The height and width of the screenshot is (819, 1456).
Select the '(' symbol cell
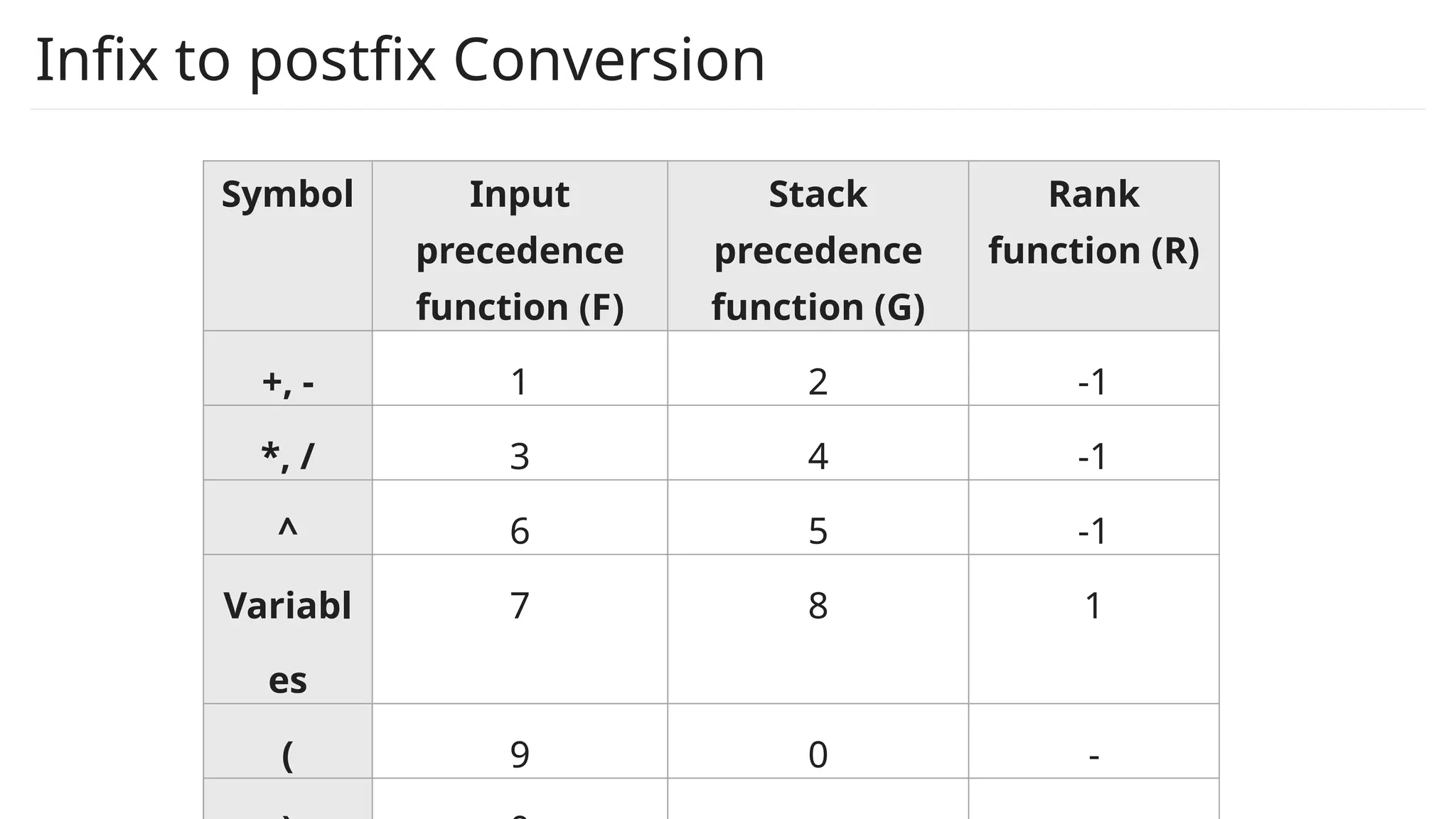[287, 755]
